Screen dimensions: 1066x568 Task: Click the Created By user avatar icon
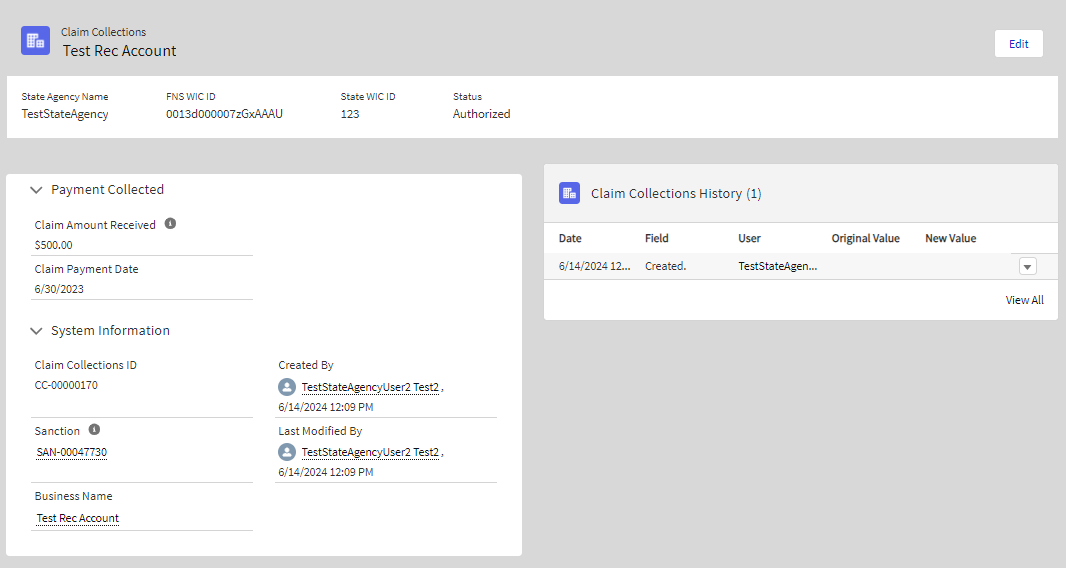click(287, 387)
